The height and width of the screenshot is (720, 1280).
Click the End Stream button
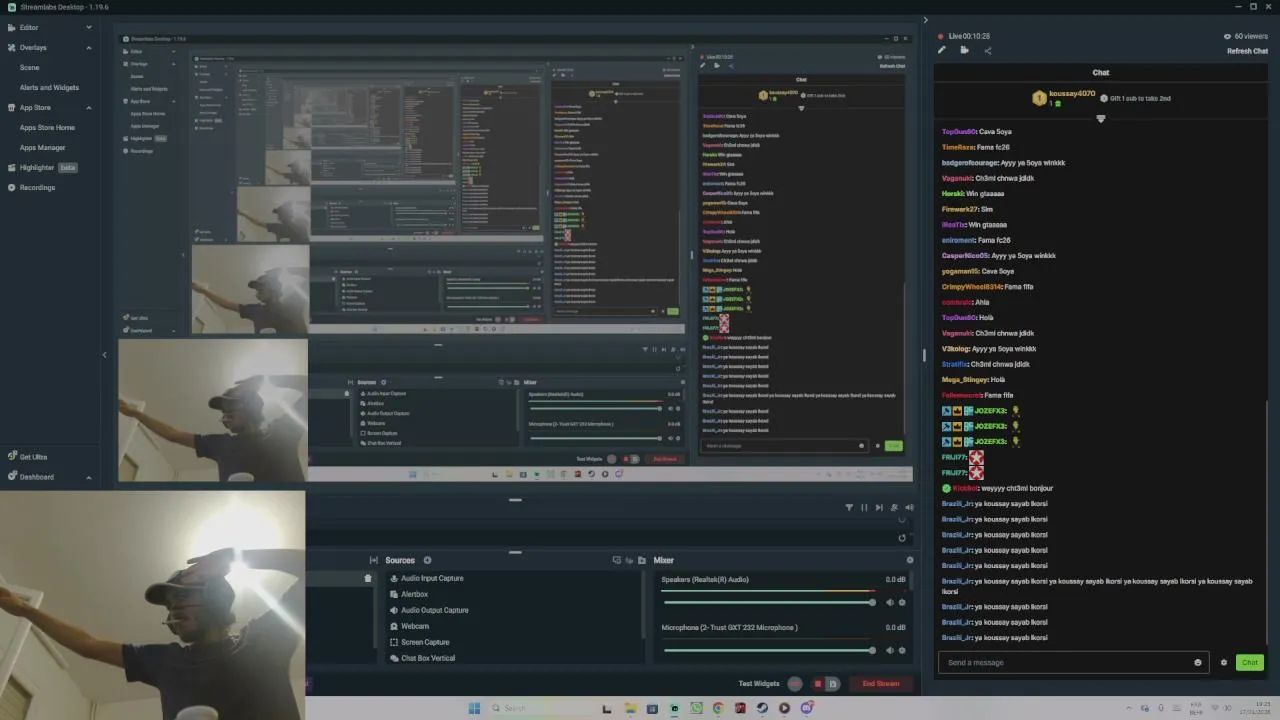click(x=881, y=684)
